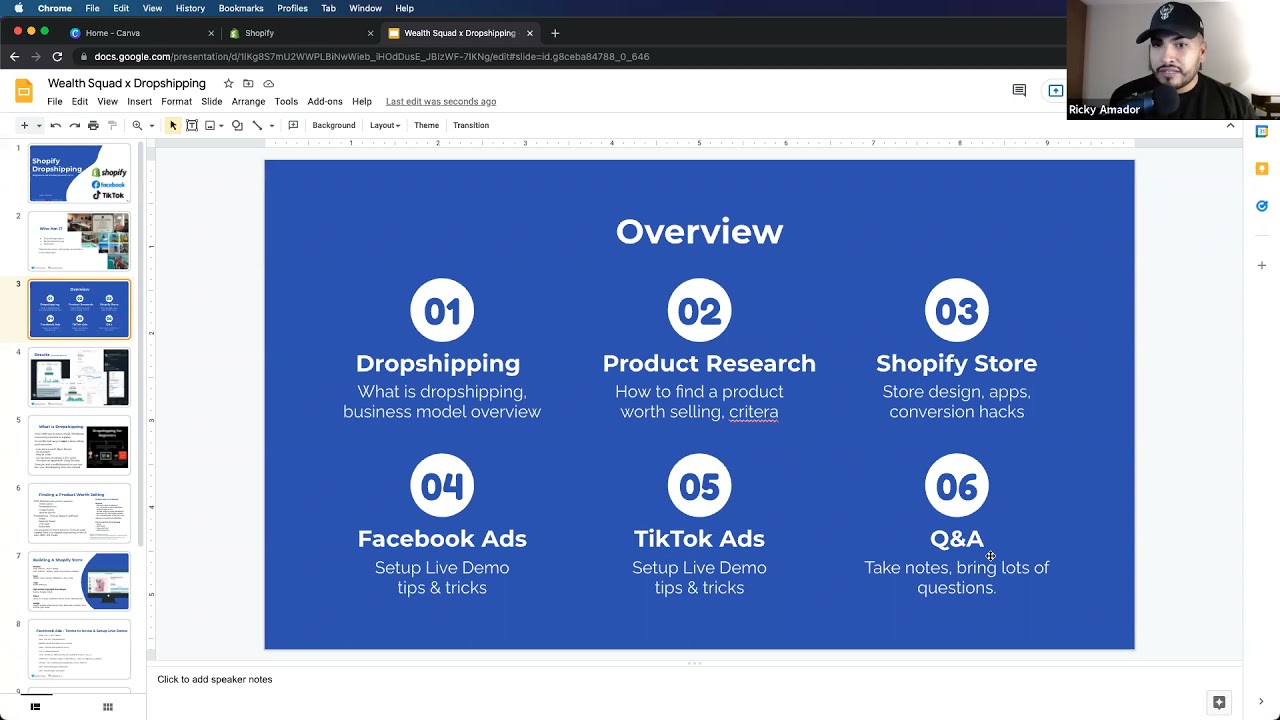This screenshot has height=720, width=1280.
Task: Open the Arrange menu
Action: [x=248, y=101]
